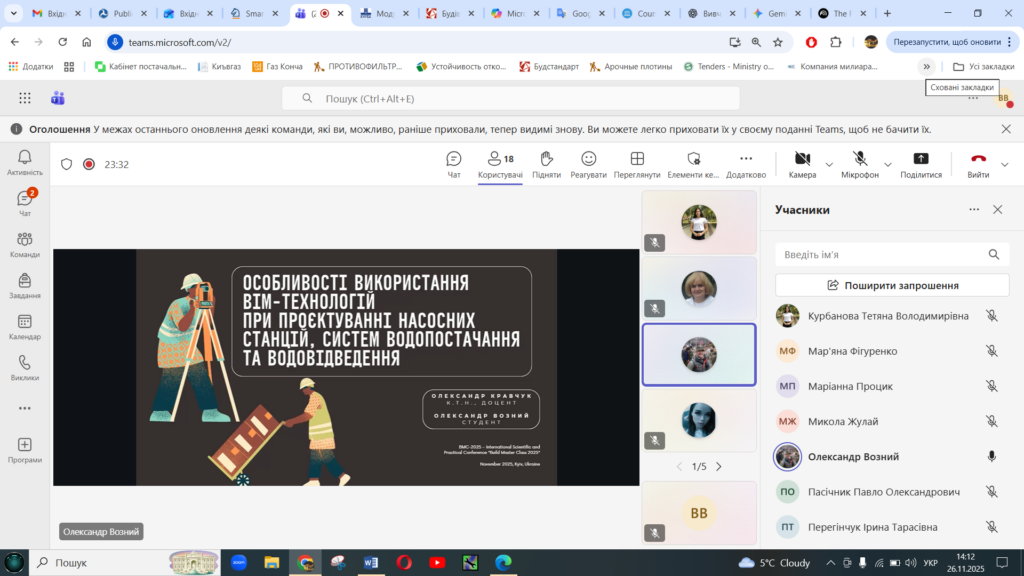Click the Share content icon

[921, 164]
